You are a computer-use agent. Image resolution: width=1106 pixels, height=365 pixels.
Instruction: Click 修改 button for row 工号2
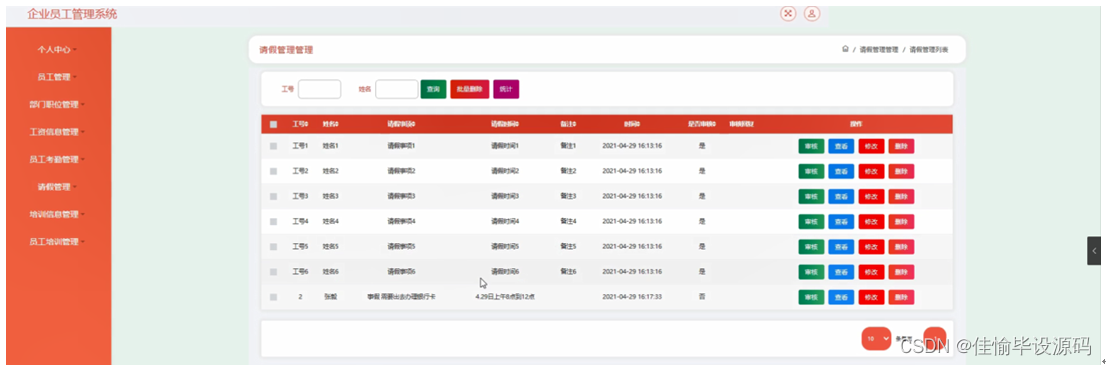point(871,171)
